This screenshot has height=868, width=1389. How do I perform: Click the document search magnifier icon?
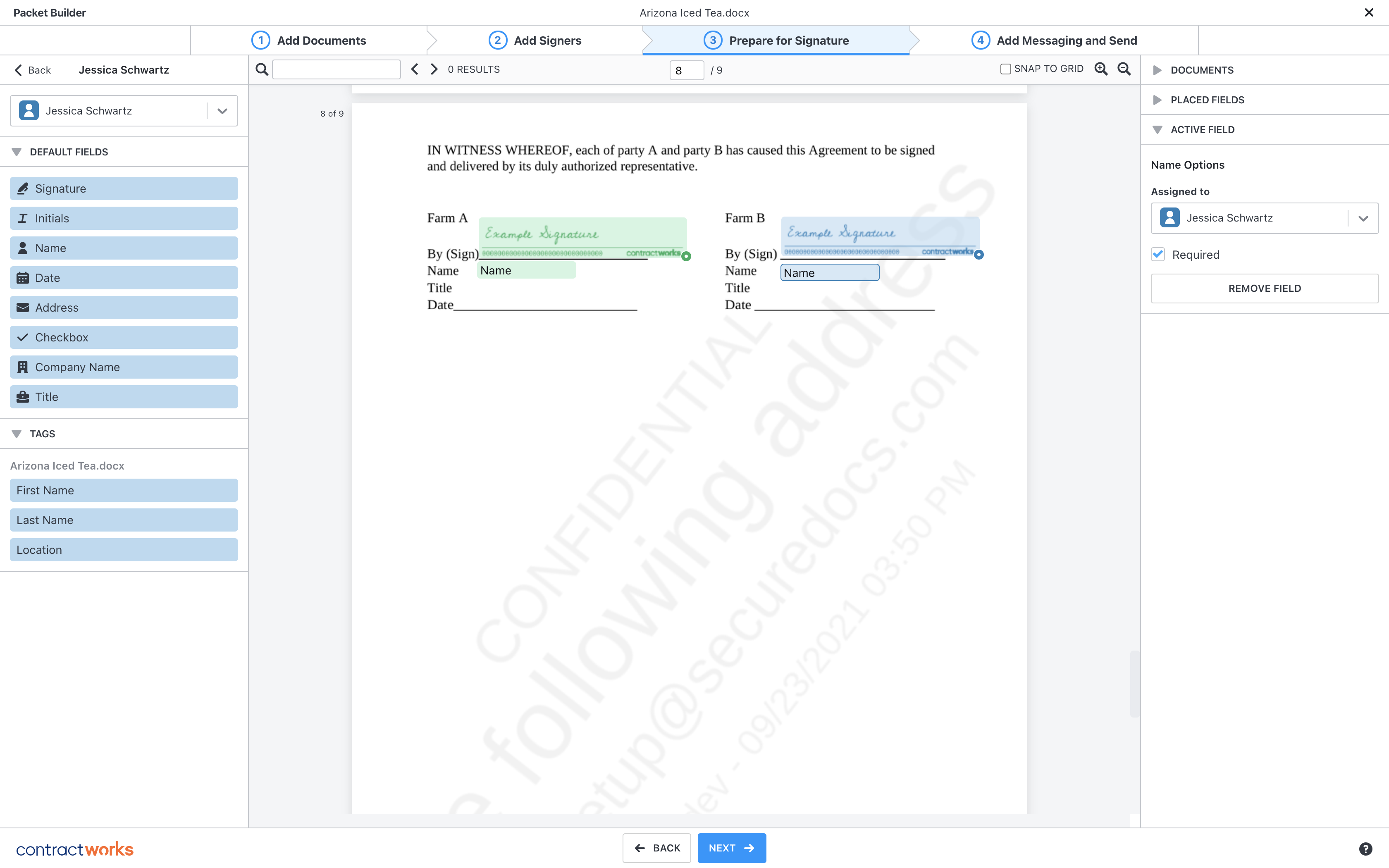(x=262, y=69)
